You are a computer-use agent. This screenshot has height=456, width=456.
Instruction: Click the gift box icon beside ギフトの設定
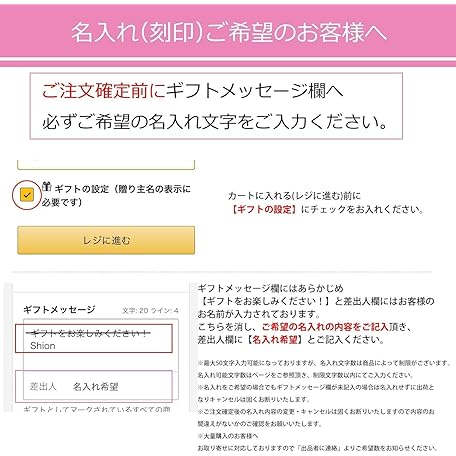[x=47, y=187]
